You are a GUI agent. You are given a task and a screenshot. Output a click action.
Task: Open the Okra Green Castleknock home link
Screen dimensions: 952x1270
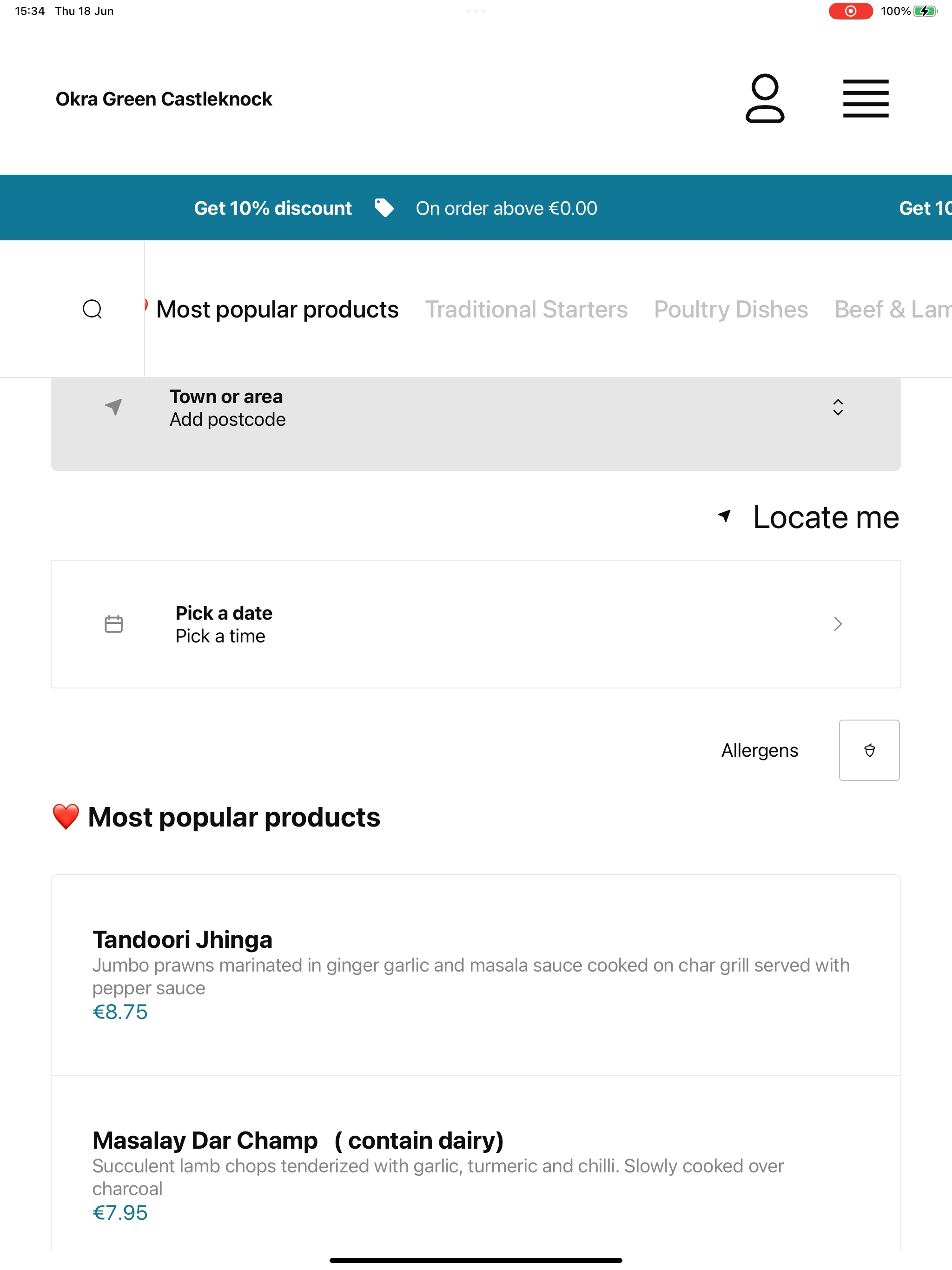(164, 99)
